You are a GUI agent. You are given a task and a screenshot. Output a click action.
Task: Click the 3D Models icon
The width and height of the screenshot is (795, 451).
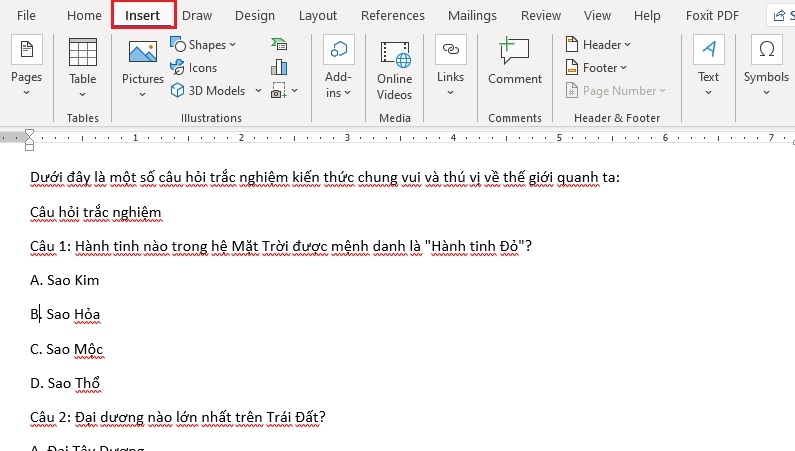(177, 90)
